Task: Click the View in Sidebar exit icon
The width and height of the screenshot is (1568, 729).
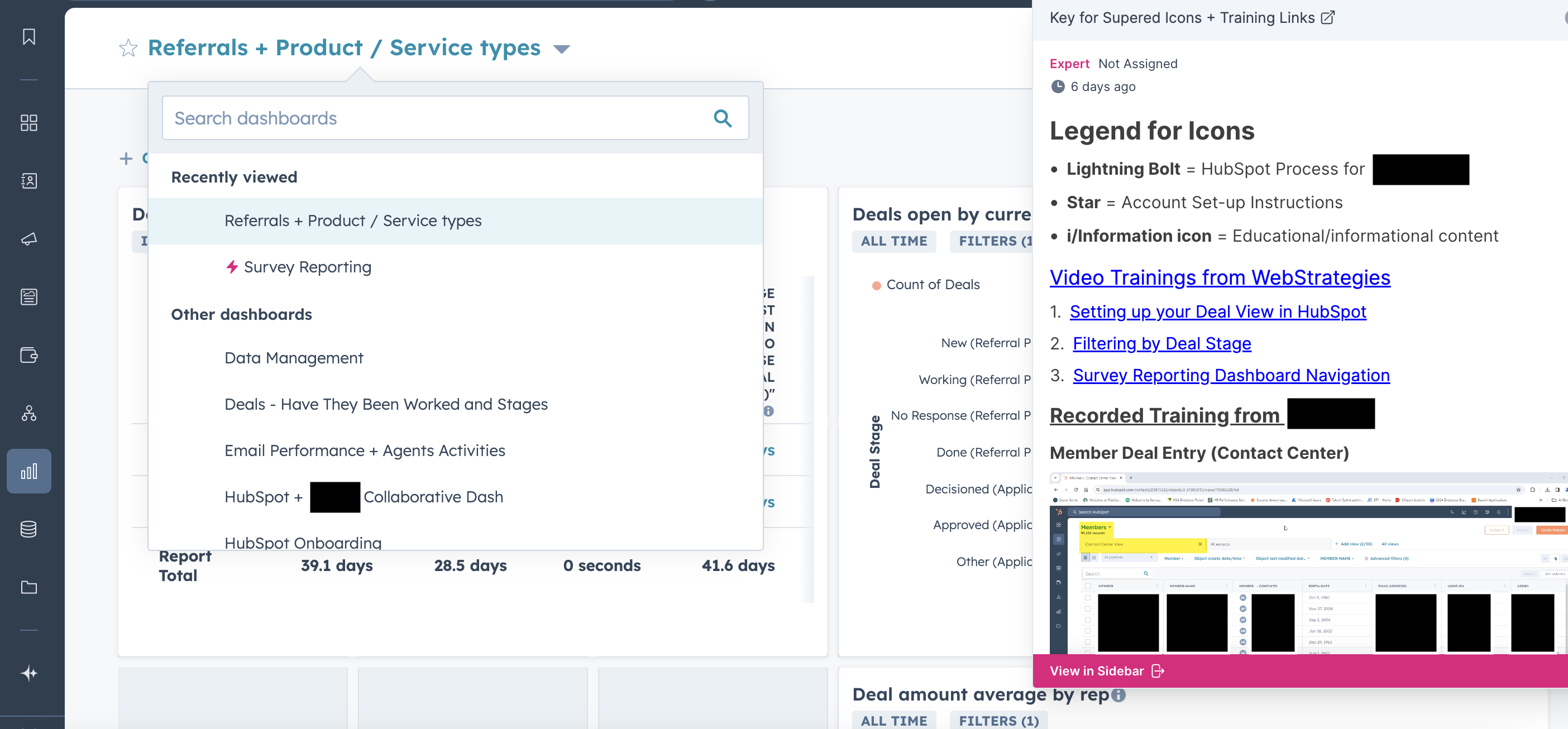Action: coord(1158,670)
